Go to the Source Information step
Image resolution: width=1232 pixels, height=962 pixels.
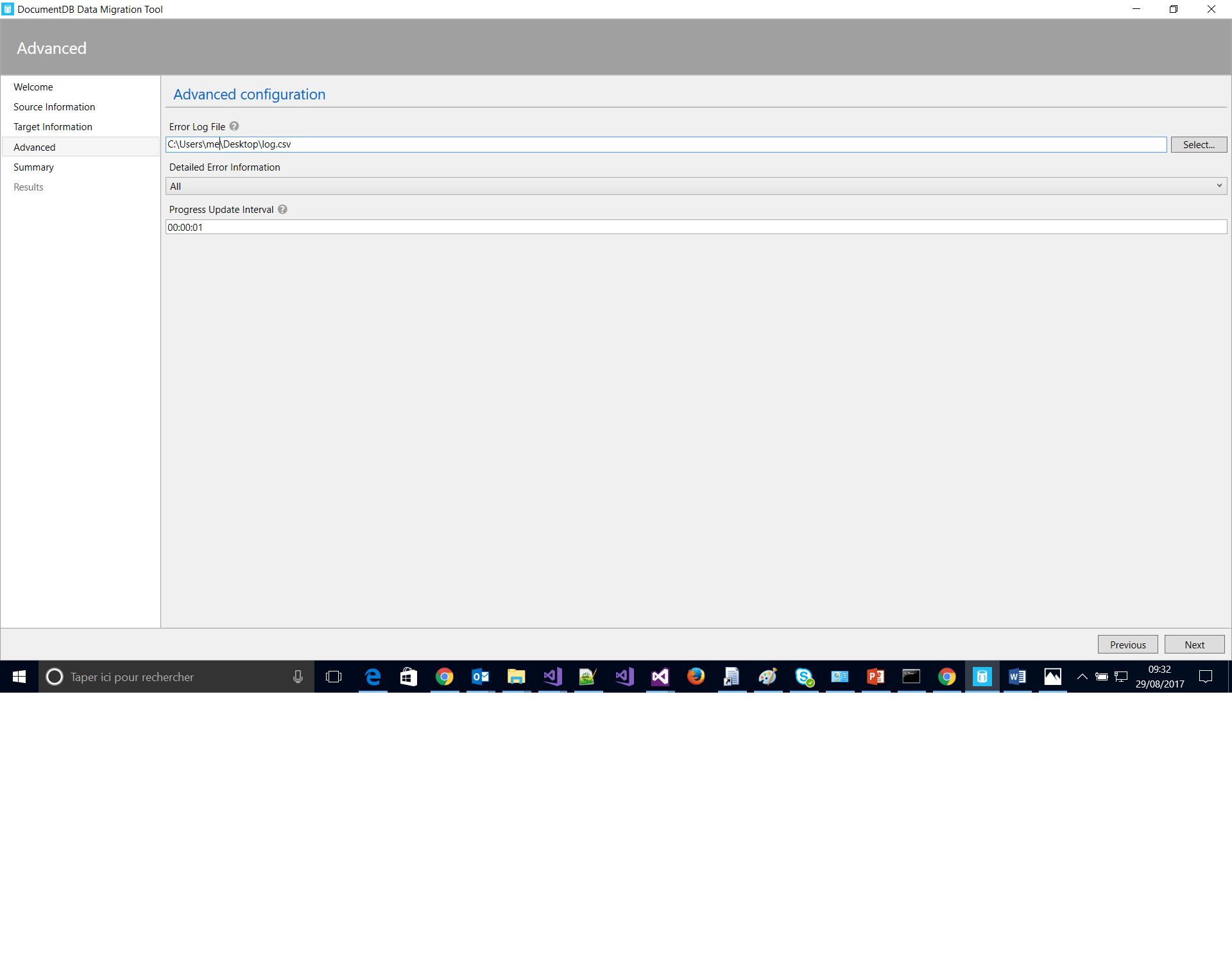pos(54,107)
